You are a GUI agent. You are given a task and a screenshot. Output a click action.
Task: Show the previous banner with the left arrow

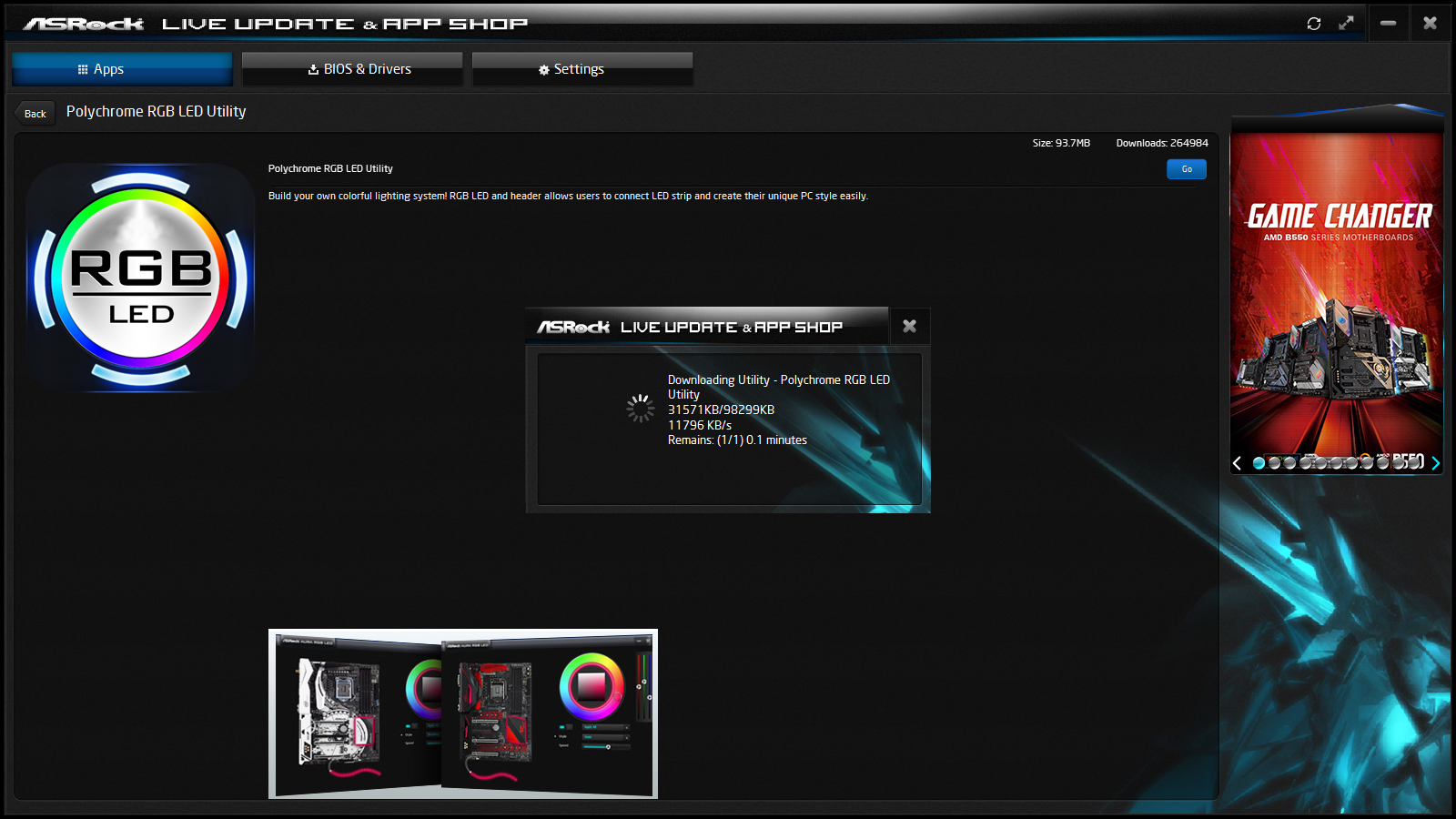pyautogui.click(x=1237, y=463)
